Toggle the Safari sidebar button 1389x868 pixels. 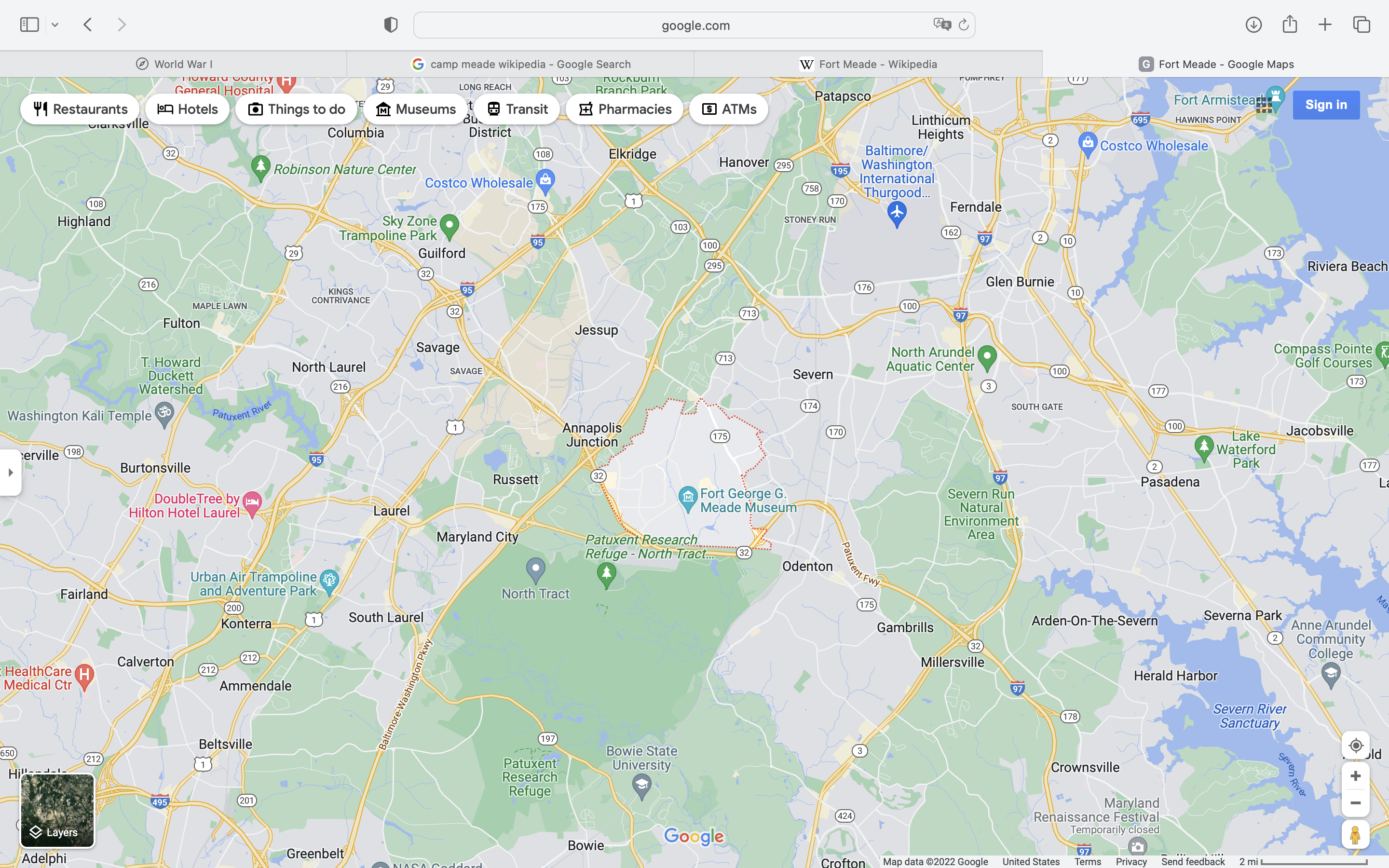tap(29, 25)
